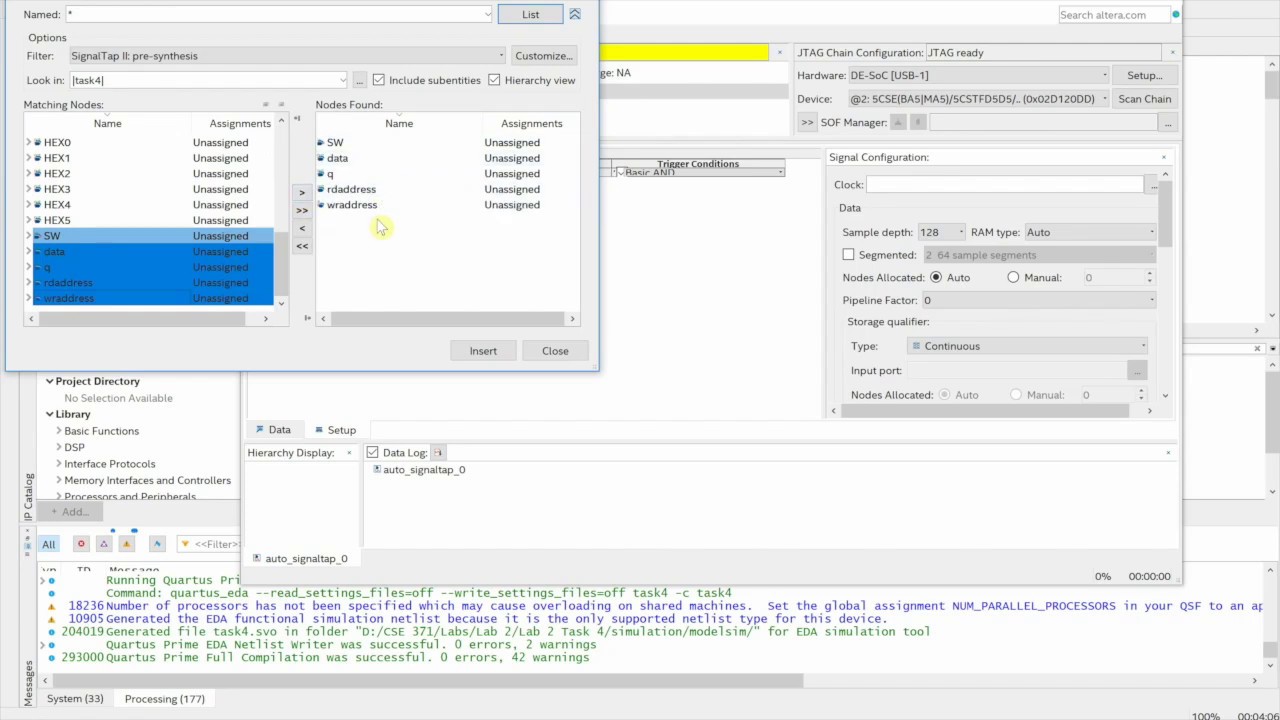Open the Hardware dropdown DE-SoC USB-1
Viewport: 1280px width, 720px height.
click(978, 75)
